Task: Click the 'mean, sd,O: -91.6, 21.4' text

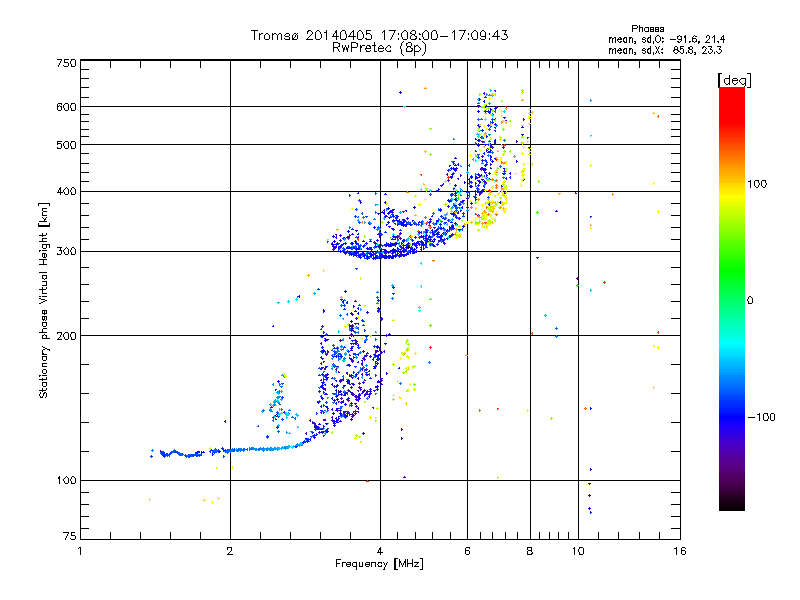Action: 666,39
